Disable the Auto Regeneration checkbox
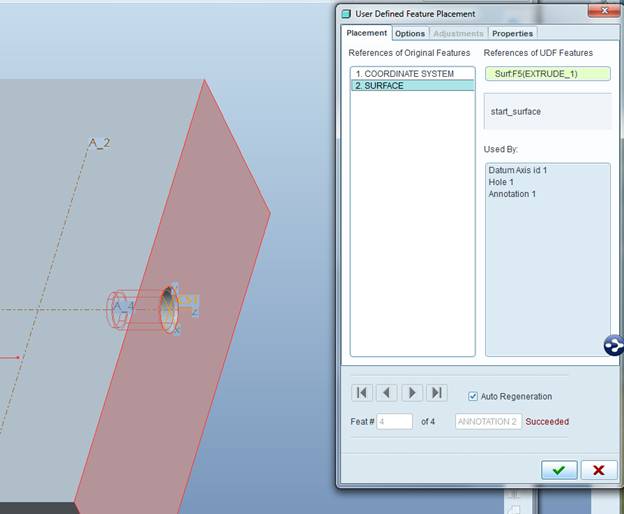The width and height of the screenshot is (624, 514). click(473, 396)
